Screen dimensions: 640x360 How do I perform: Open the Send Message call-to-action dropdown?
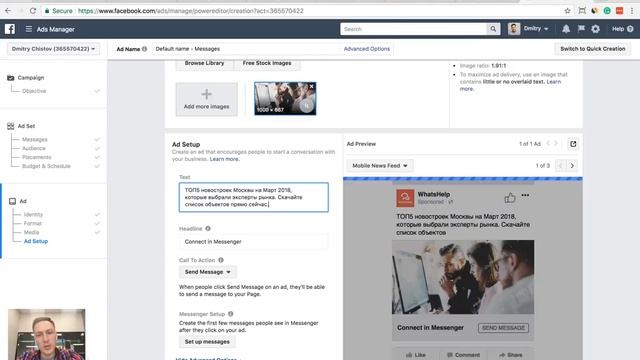pos(207,272)
